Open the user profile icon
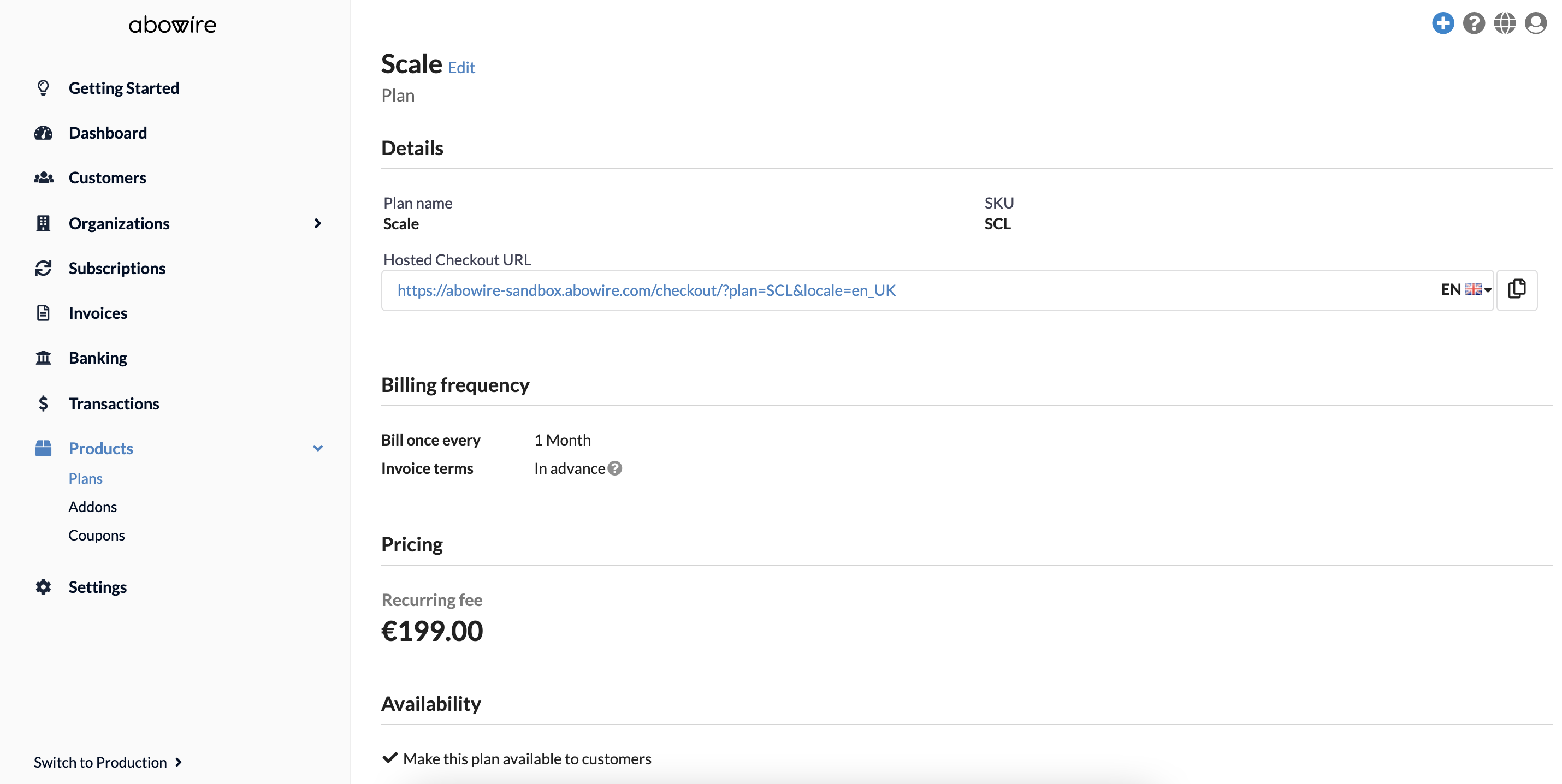Screen dimensions: 1562x784 click(1535, 23)
